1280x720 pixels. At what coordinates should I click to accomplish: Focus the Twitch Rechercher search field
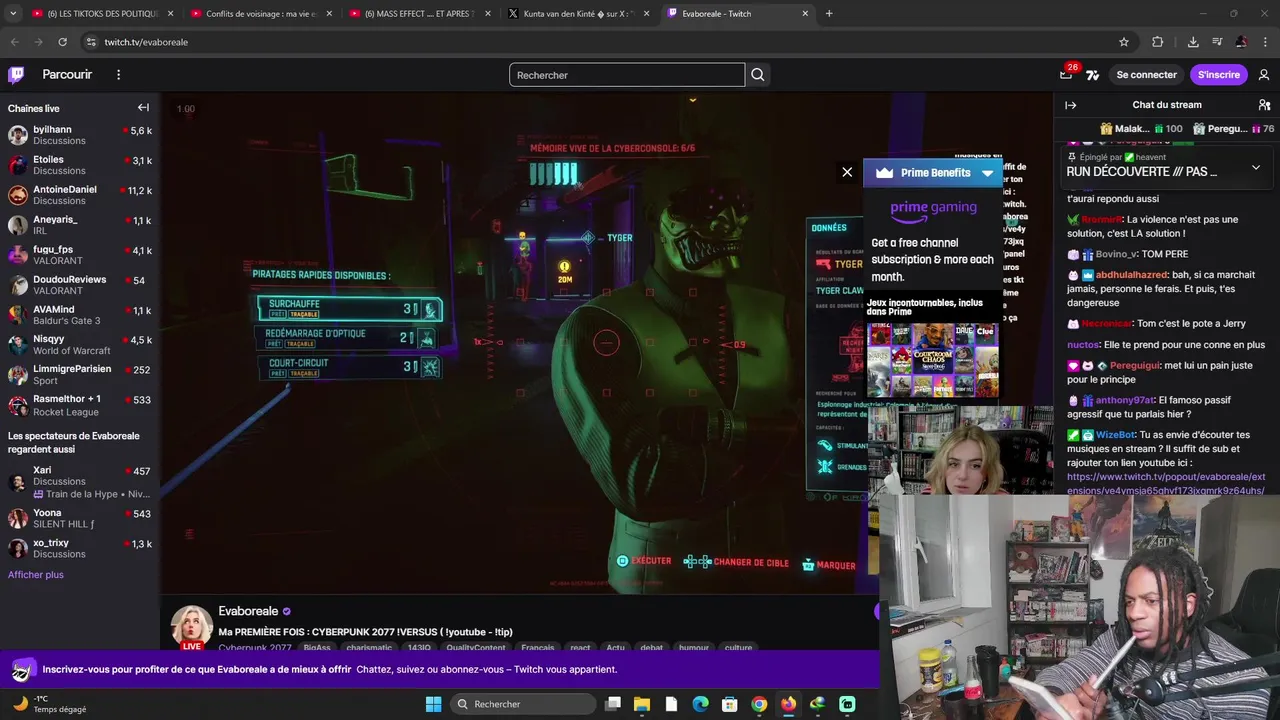pos(627,75)
